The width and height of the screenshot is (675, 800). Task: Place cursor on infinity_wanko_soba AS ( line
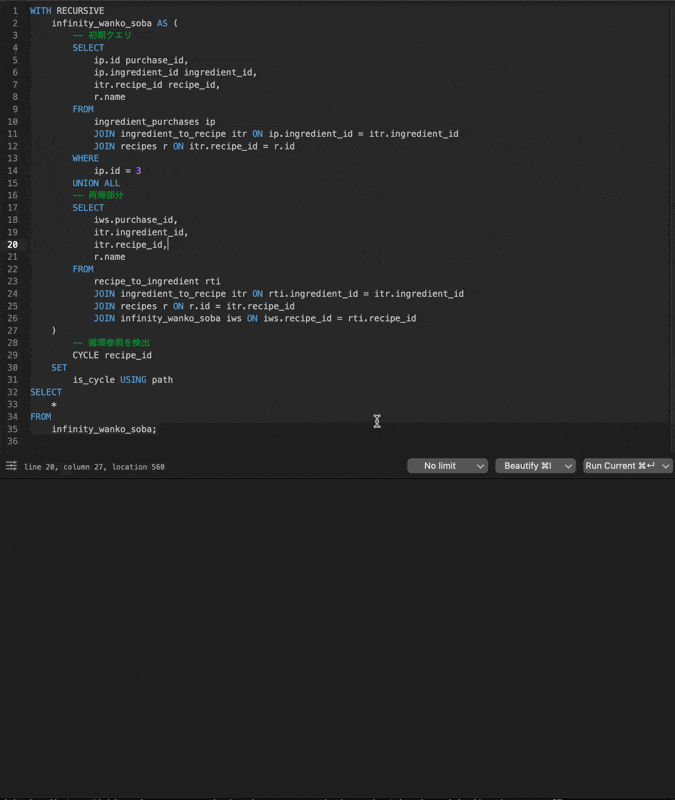click(x=114, y=23)
